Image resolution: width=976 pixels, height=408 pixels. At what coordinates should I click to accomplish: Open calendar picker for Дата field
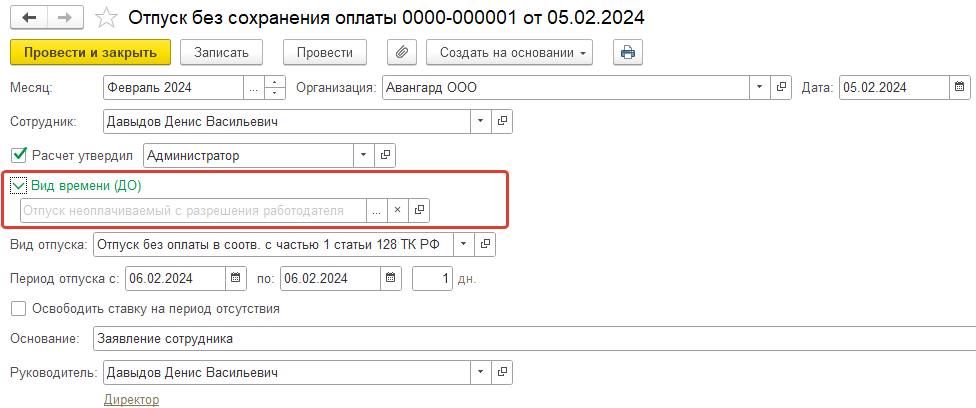pyautogui.click(x=959, y=87)
